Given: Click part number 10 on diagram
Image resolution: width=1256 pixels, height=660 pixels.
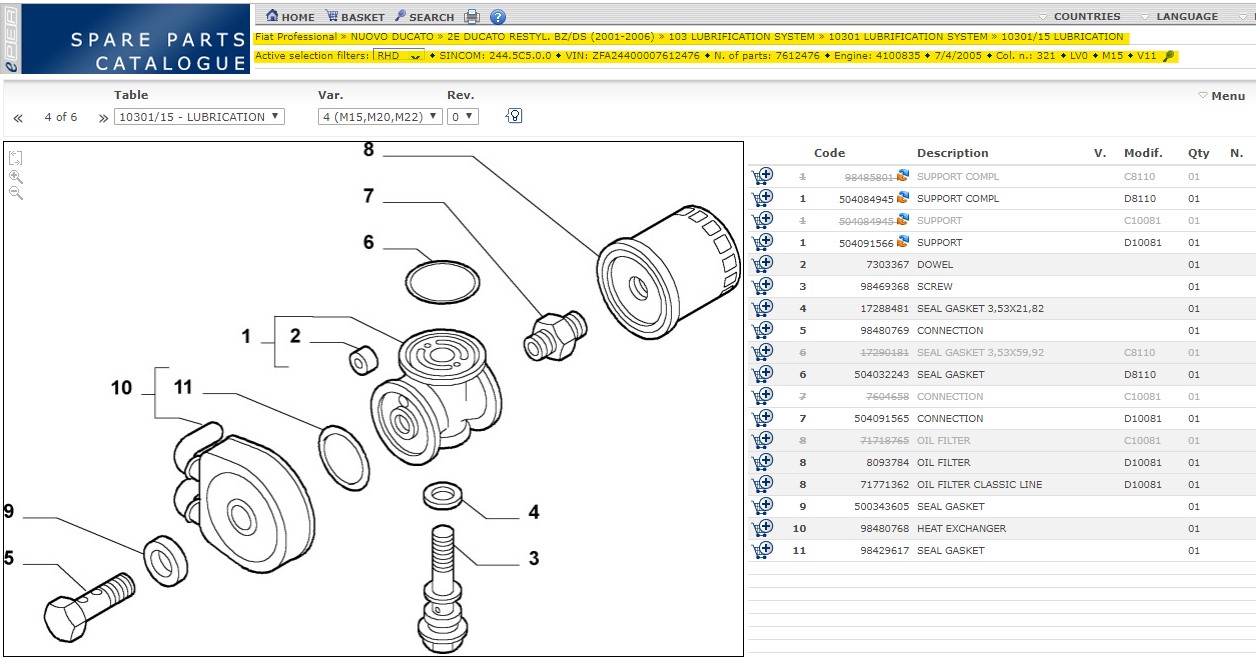Looking at the screenshot, I should 121,387.
